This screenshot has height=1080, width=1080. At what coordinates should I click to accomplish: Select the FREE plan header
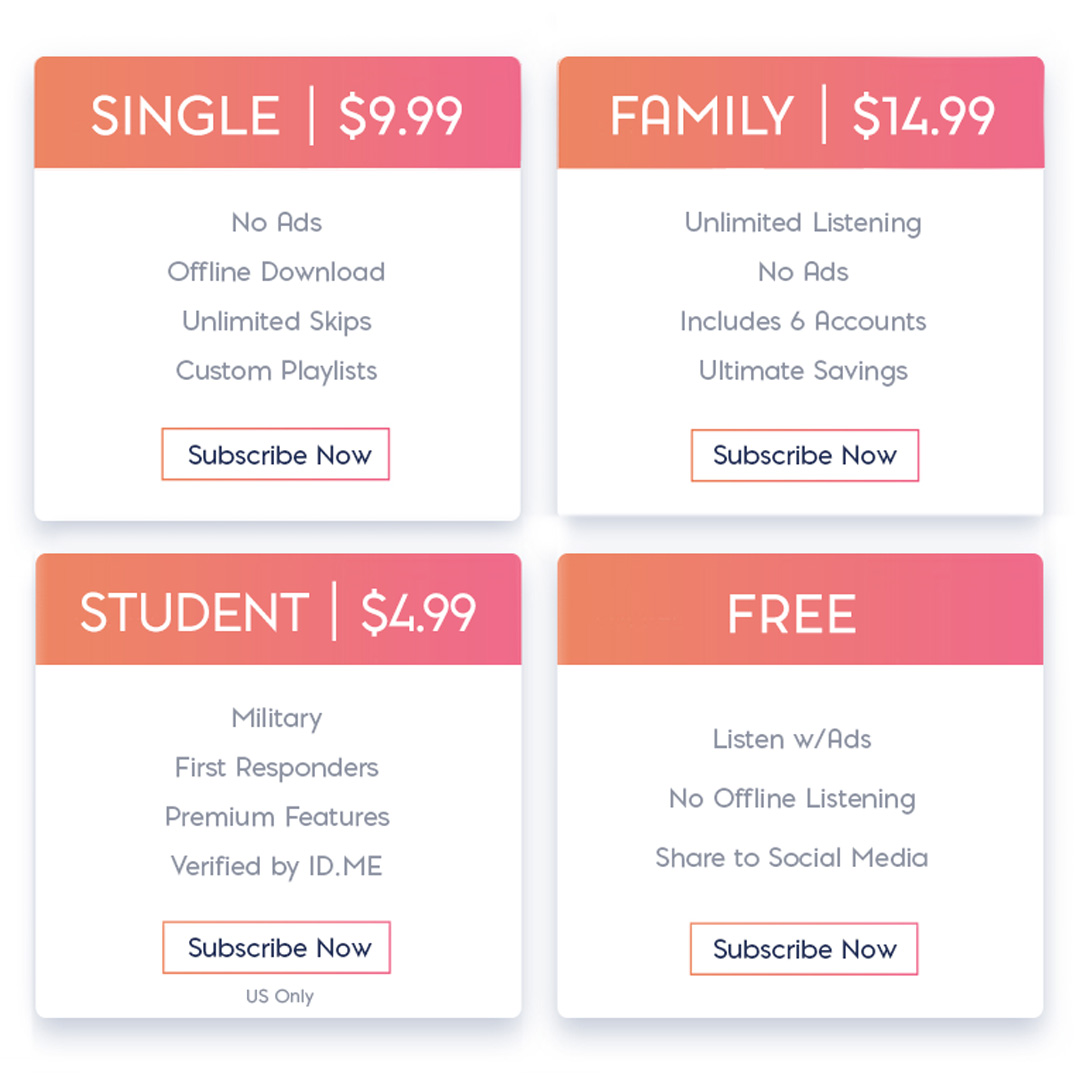800,610
